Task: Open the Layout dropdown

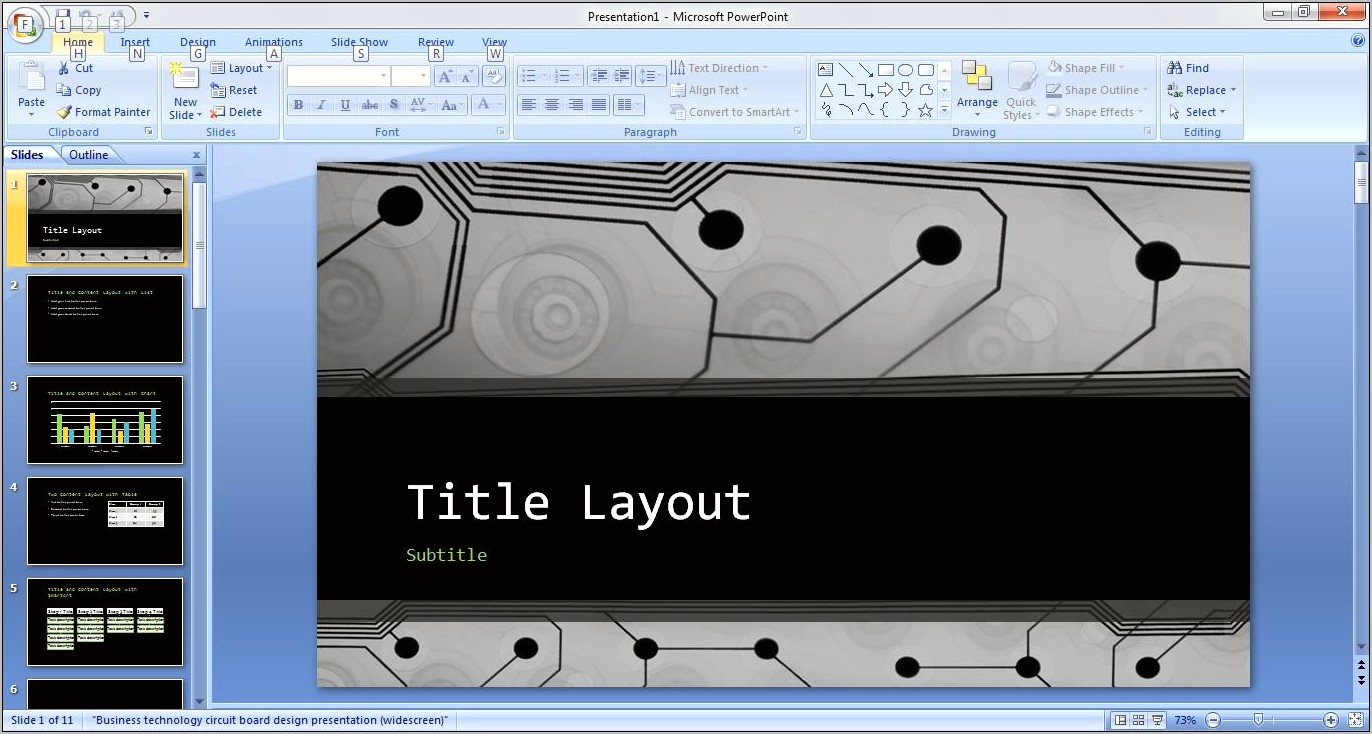Action: (242, 68)
